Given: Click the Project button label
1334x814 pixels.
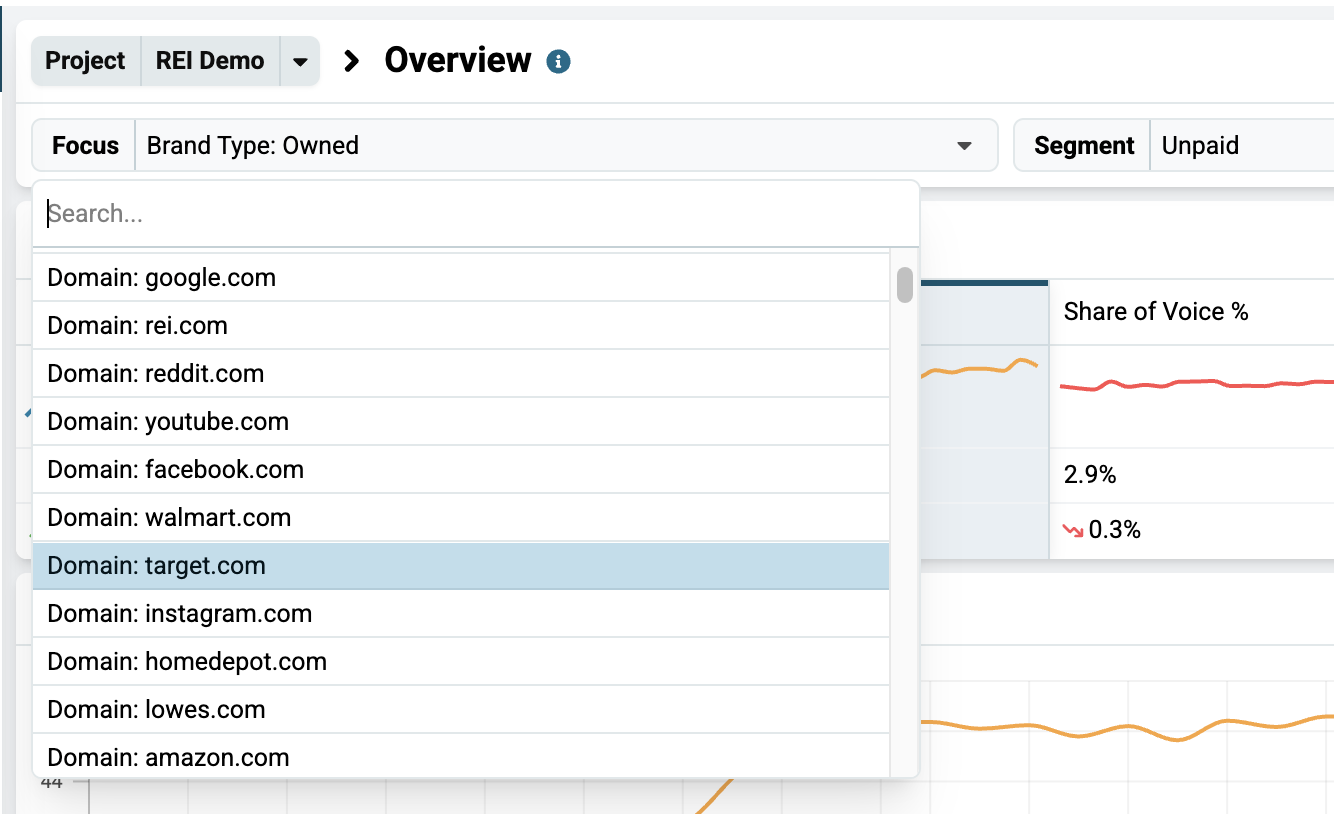Looking at the screenshot, I should (86, 61).
